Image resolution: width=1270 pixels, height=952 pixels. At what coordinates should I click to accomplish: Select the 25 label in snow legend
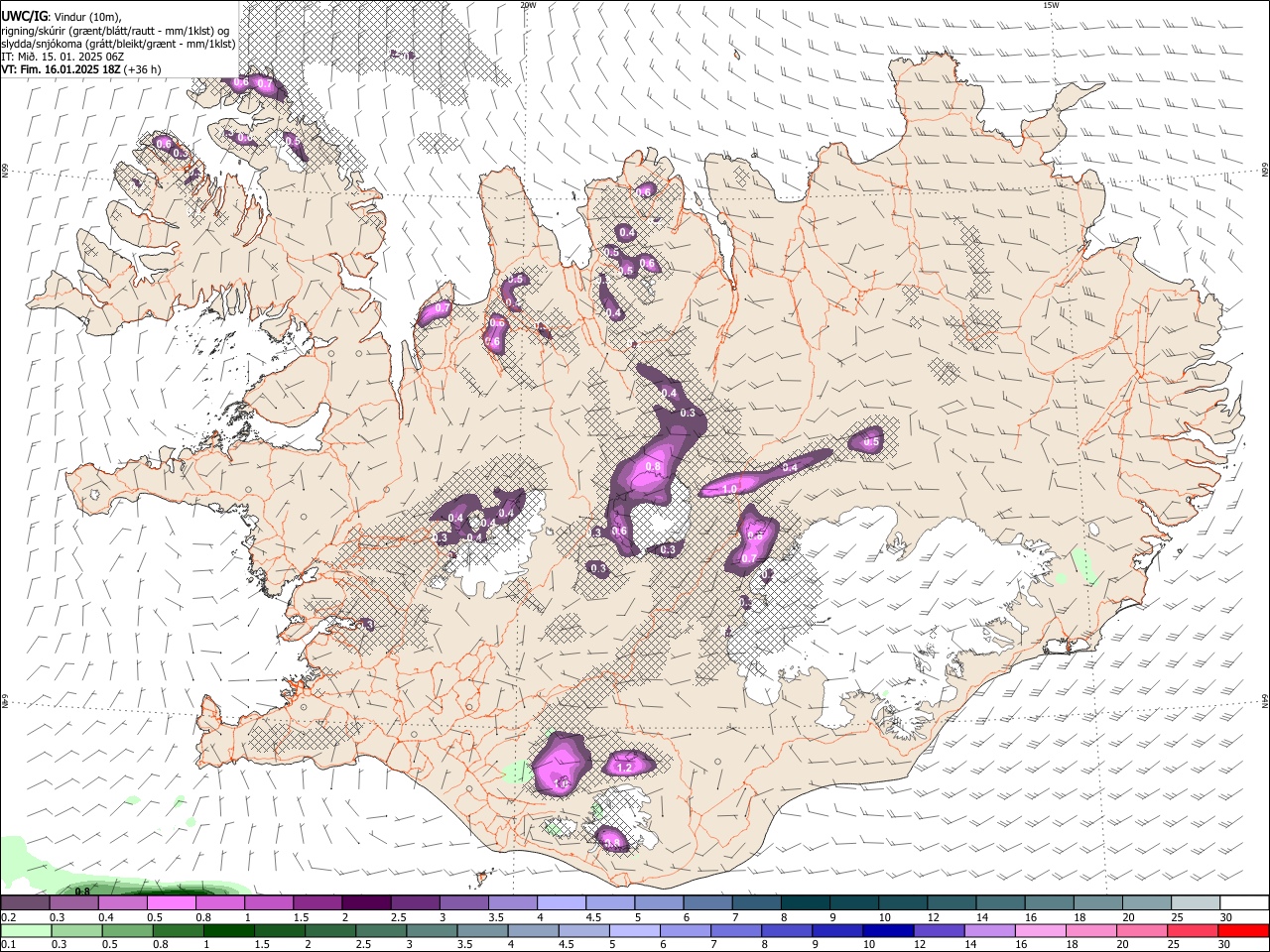pyautogui.click(x=1176, y=917)
